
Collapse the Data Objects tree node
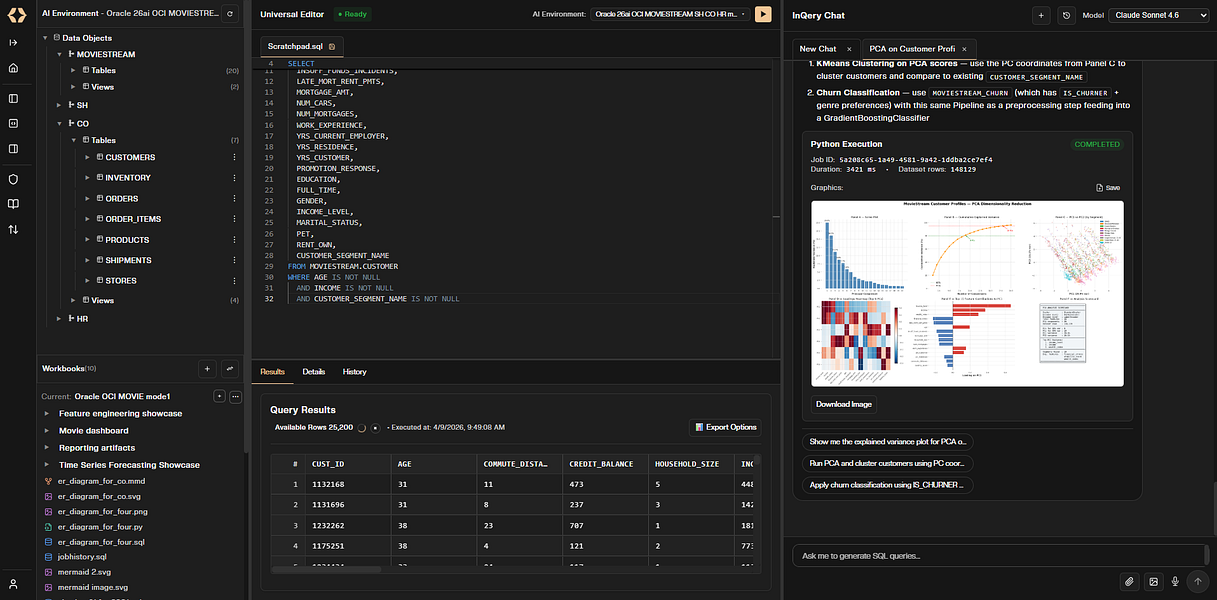click(46, 38)
